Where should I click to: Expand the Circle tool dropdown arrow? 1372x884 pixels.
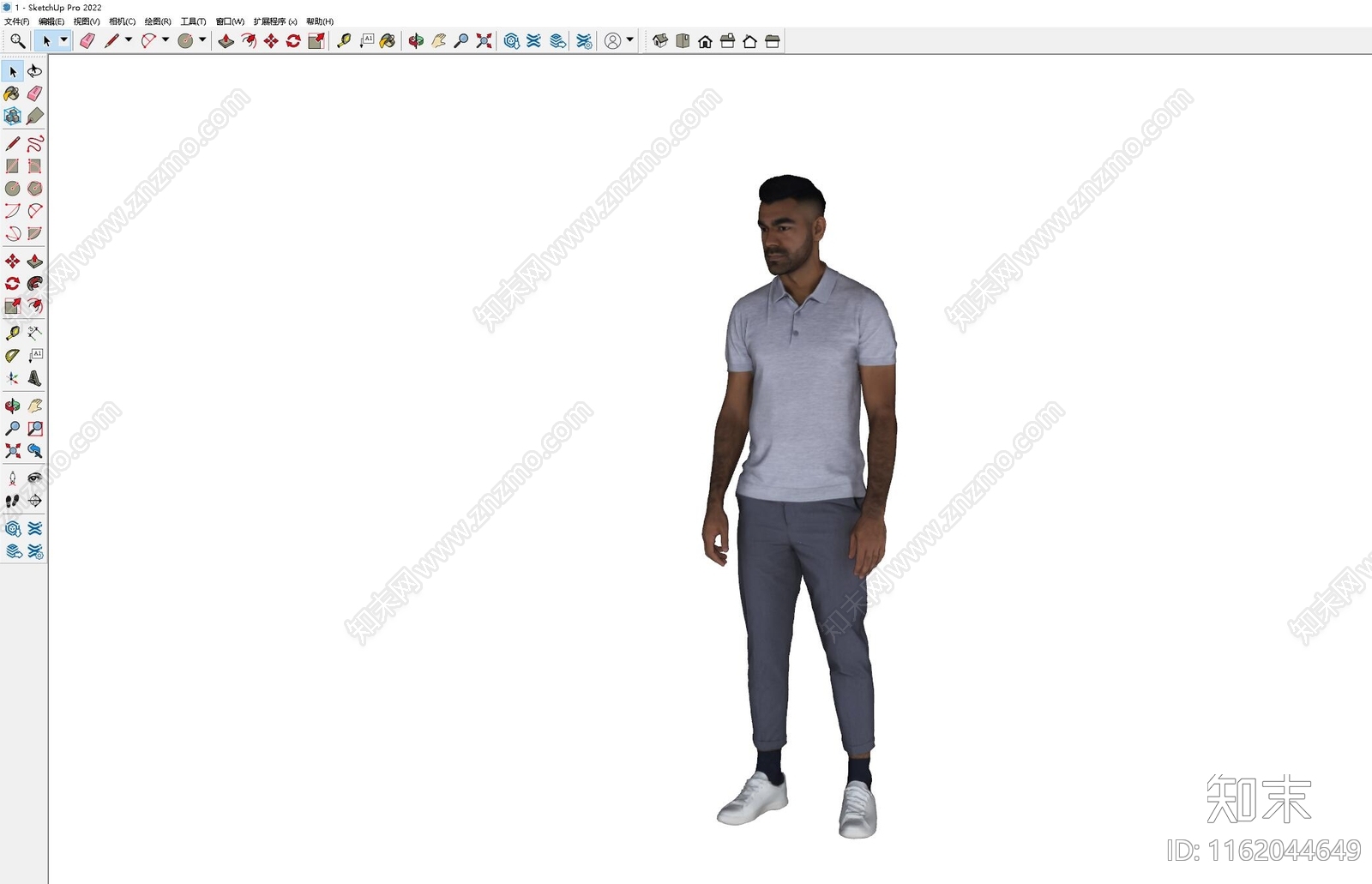coord(202,40)
